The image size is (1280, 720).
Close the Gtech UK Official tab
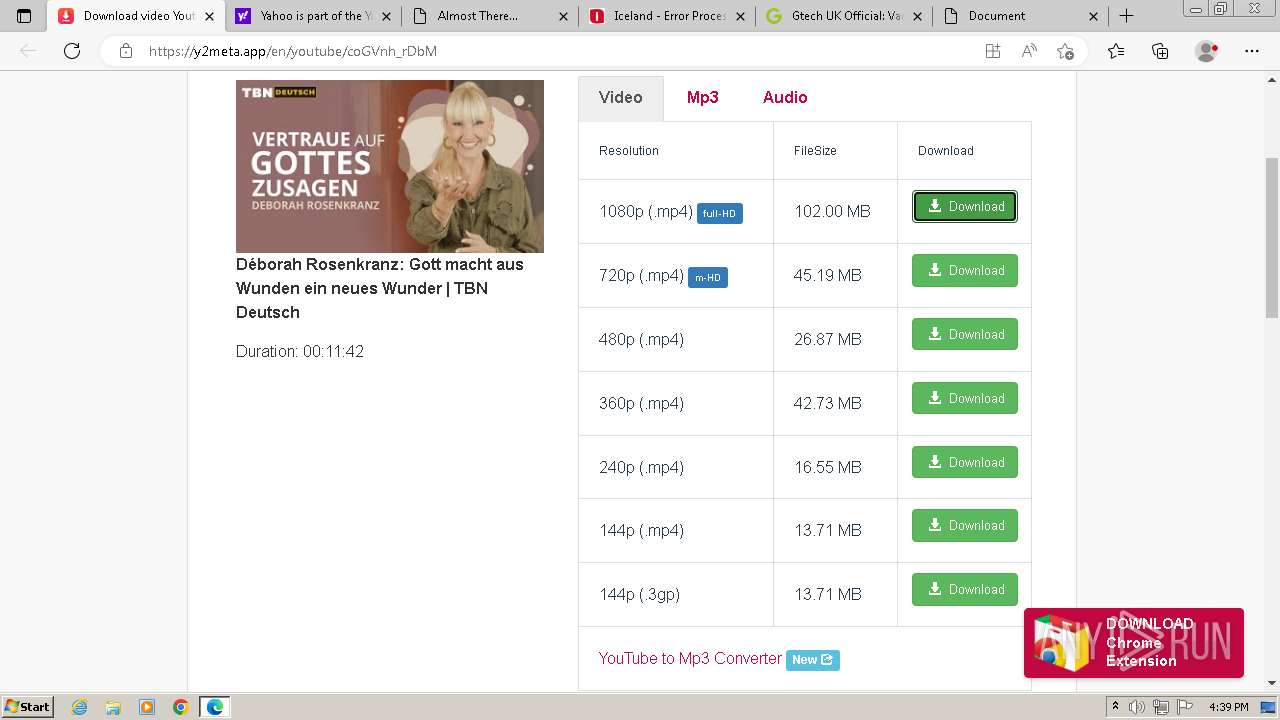coord(917,16)
